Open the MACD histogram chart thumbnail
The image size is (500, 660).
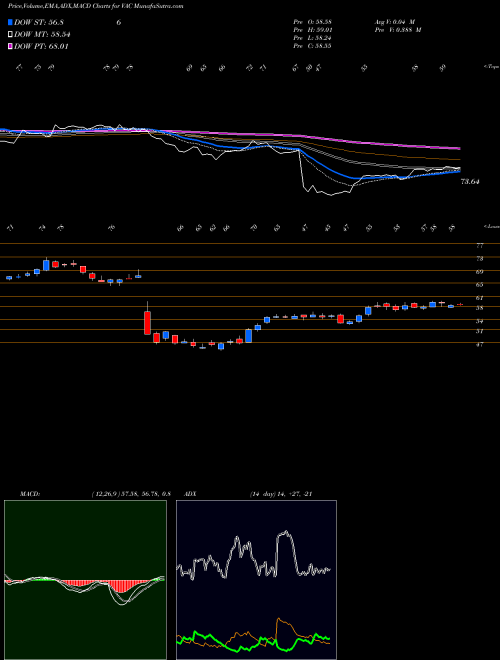coord(85,580)
